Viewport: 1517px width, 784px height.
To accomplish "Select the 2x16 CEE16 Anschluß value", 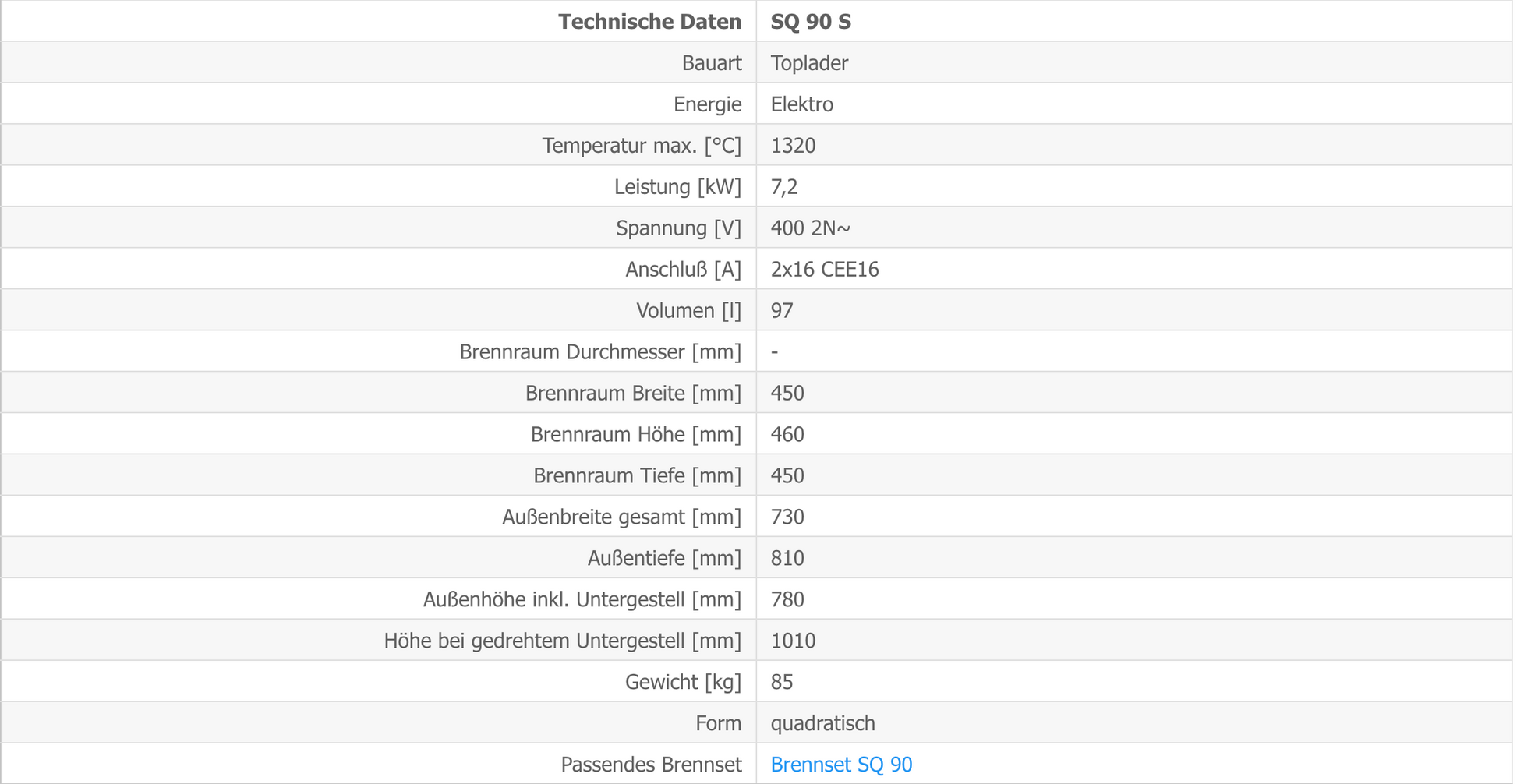I will (x=825, y=270).
